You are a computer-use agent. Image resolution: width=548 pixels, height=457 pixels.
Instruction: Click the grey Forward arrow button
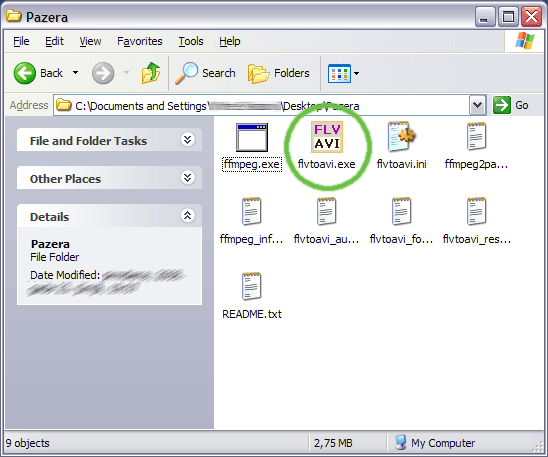click(103, 73)
